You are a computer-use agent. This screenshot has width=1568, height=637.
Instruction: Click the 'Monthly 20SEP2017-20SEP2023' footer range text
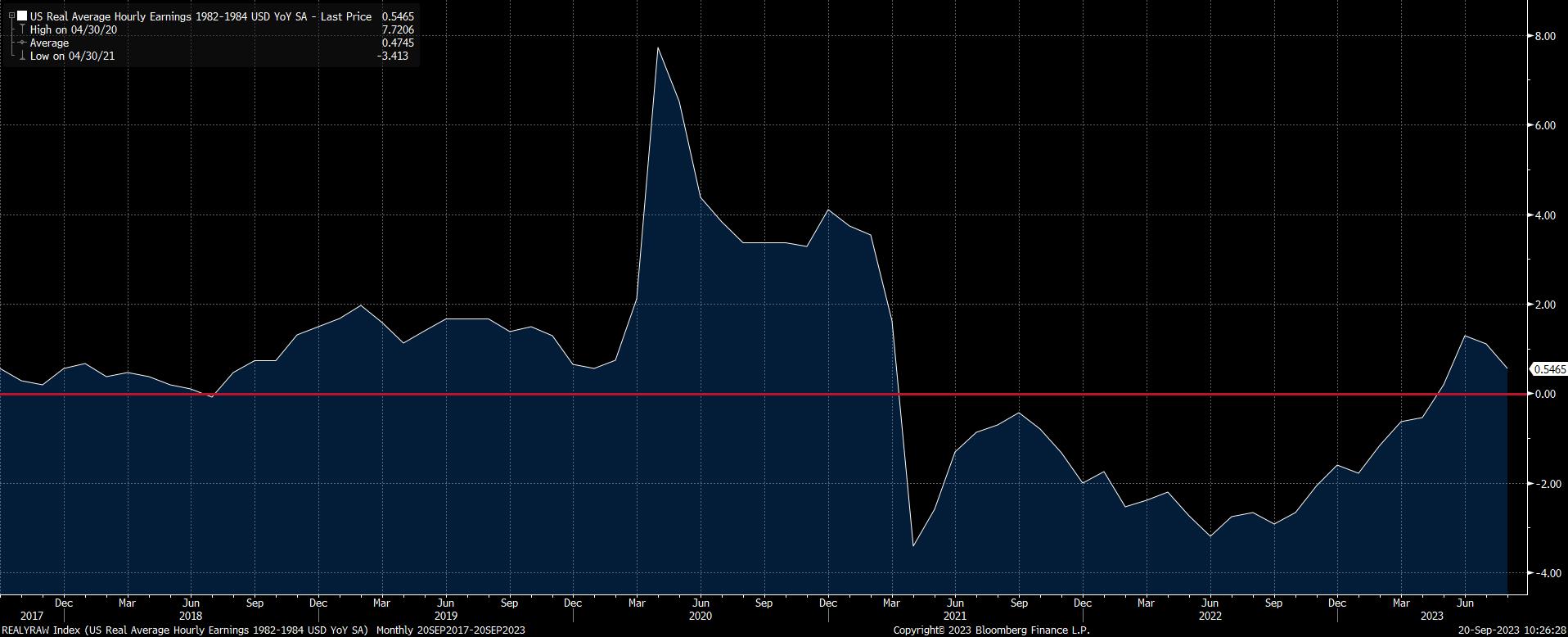point(450,630)
